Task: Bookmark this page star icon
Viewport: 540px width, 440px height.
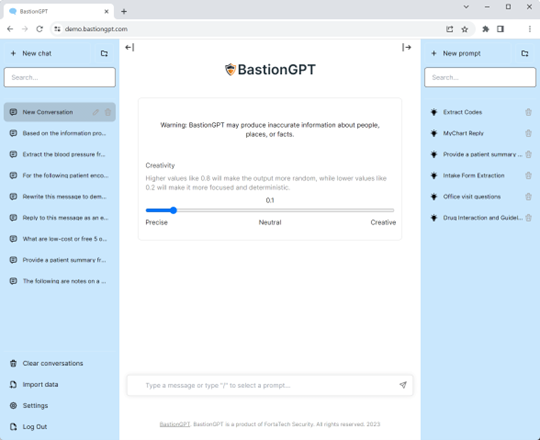Action: (x=465, y=29)
